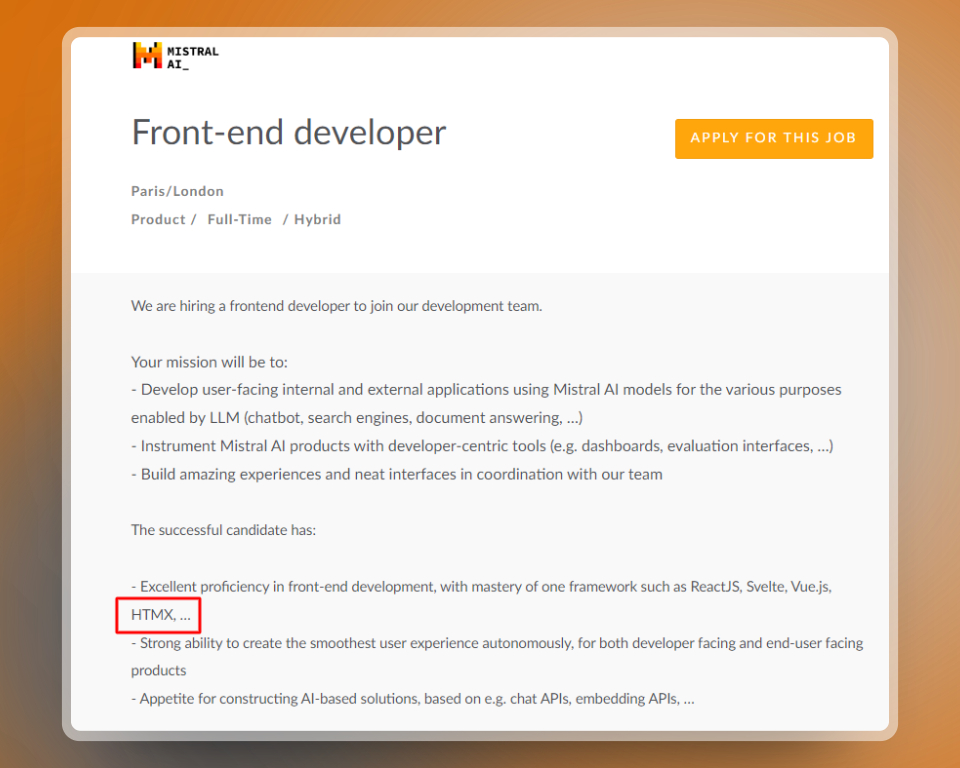Click the 'Excellent proficiency in front-end development' line
960x768 pixels.
coord(481,587)
